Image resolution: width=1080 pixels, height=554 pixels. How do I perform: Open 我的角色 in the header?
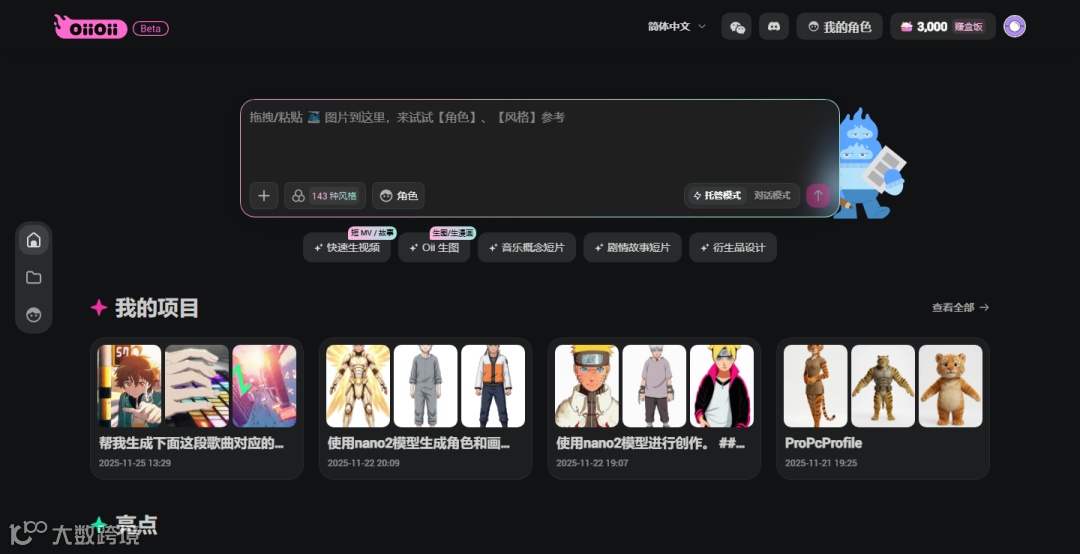840,27
